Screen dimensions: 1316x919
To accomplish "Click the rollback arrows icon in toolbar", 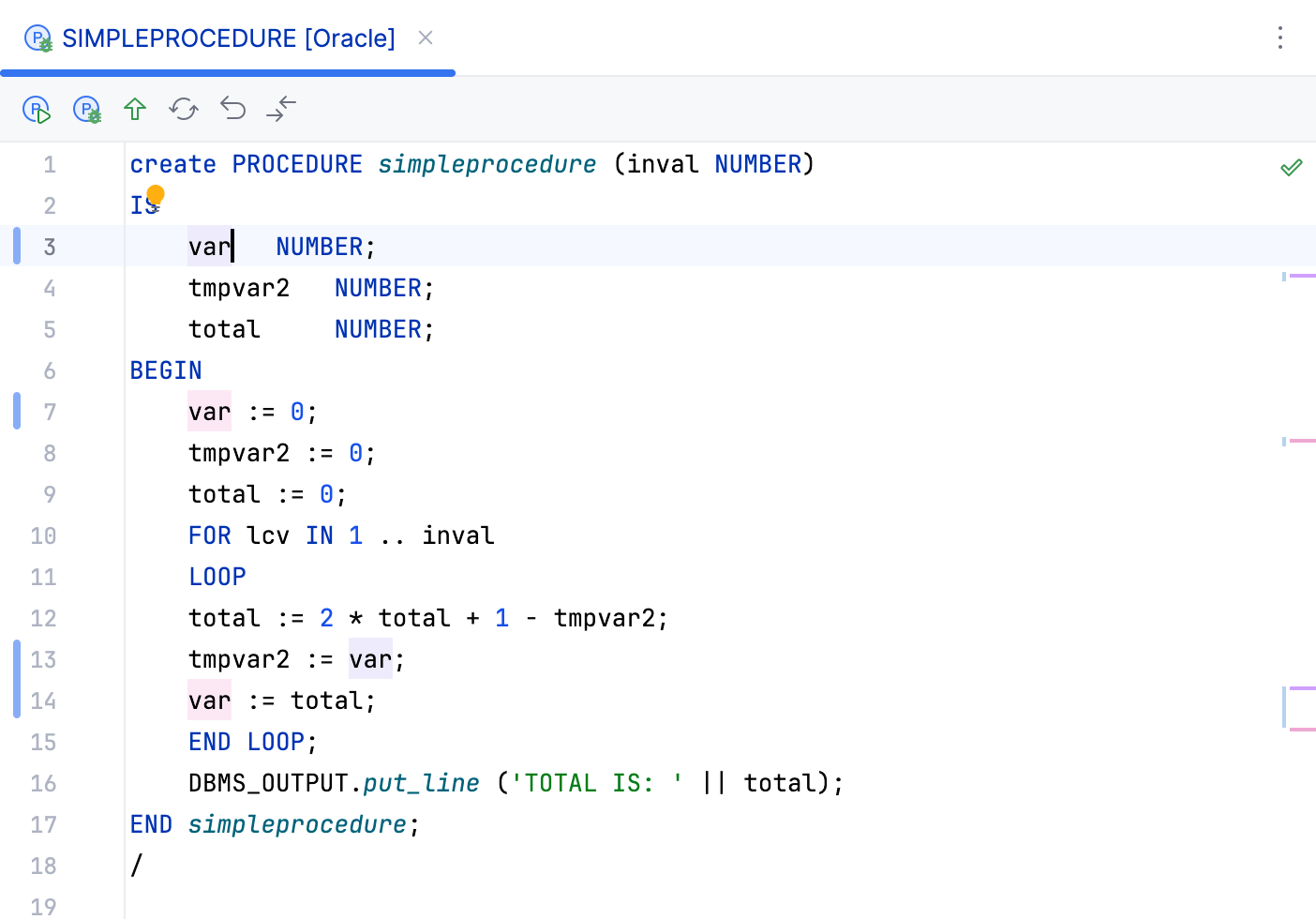I will click(280, 109).
